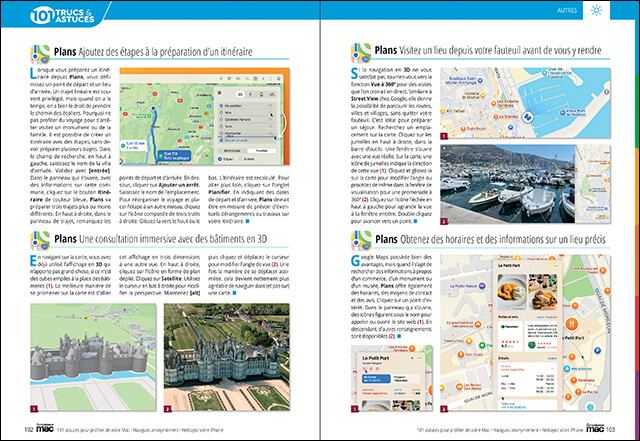Click the sun icon beside AUTRES
Viewport: 640px width, 441px height.
tap(596, 10)
